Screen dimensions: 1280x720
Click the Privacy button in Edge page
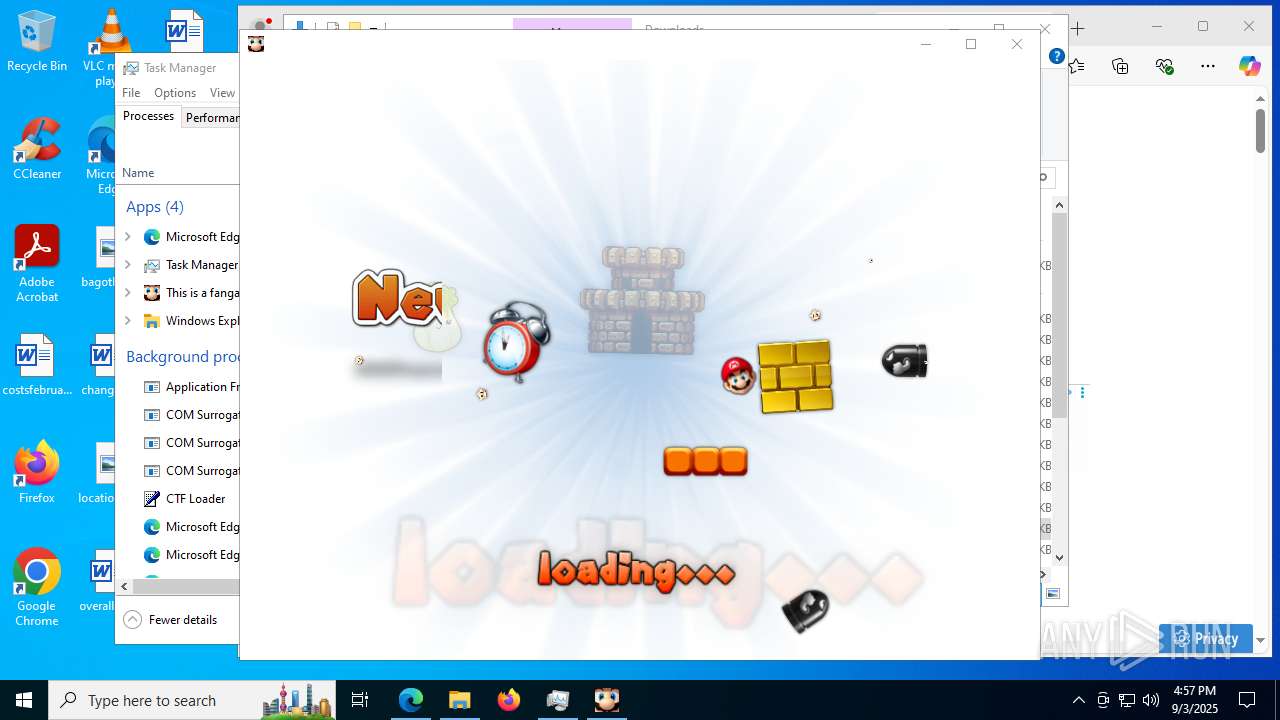point(1206,638)
